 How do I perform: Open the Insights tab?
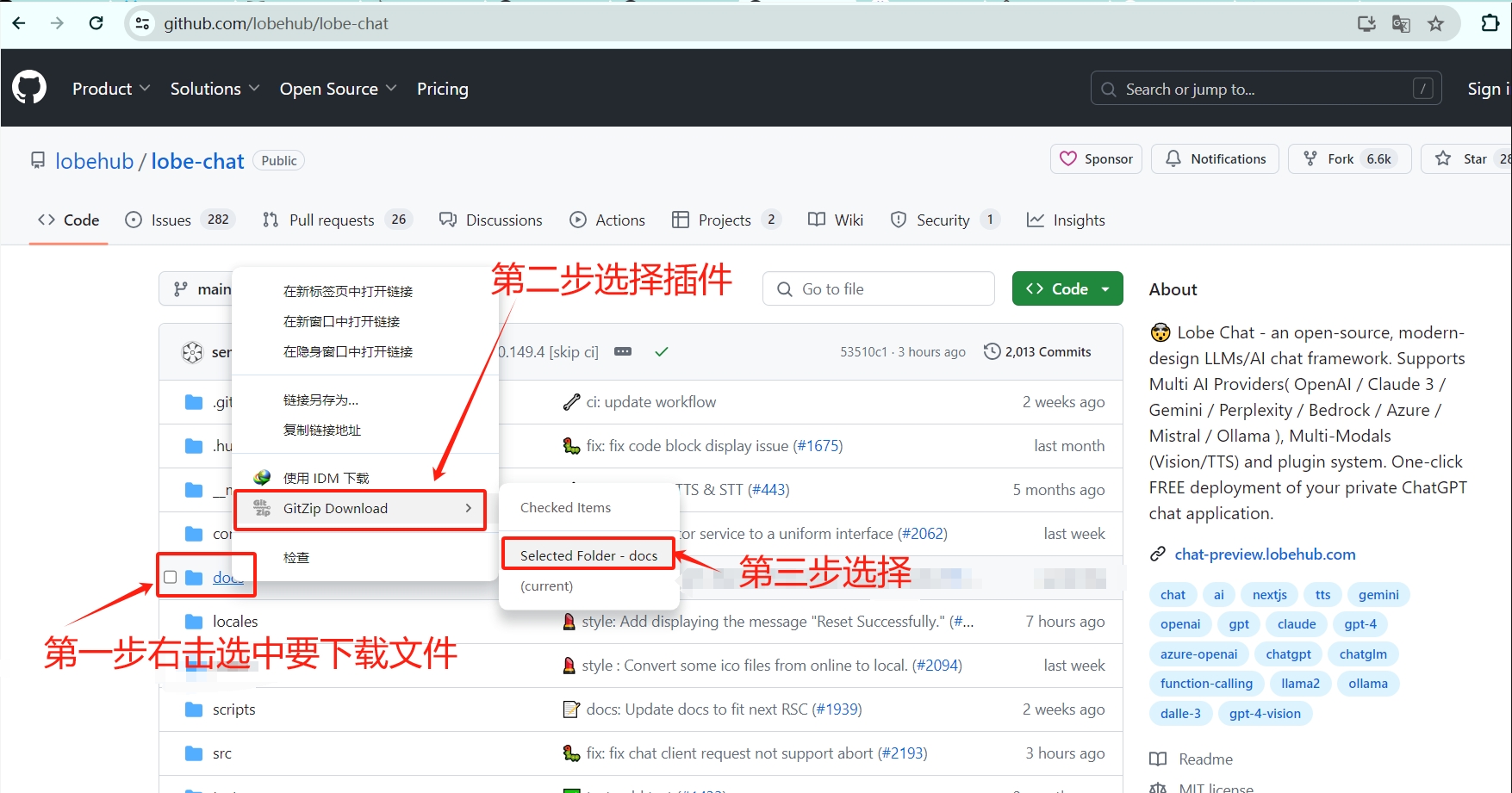[x=1066, y=220]
